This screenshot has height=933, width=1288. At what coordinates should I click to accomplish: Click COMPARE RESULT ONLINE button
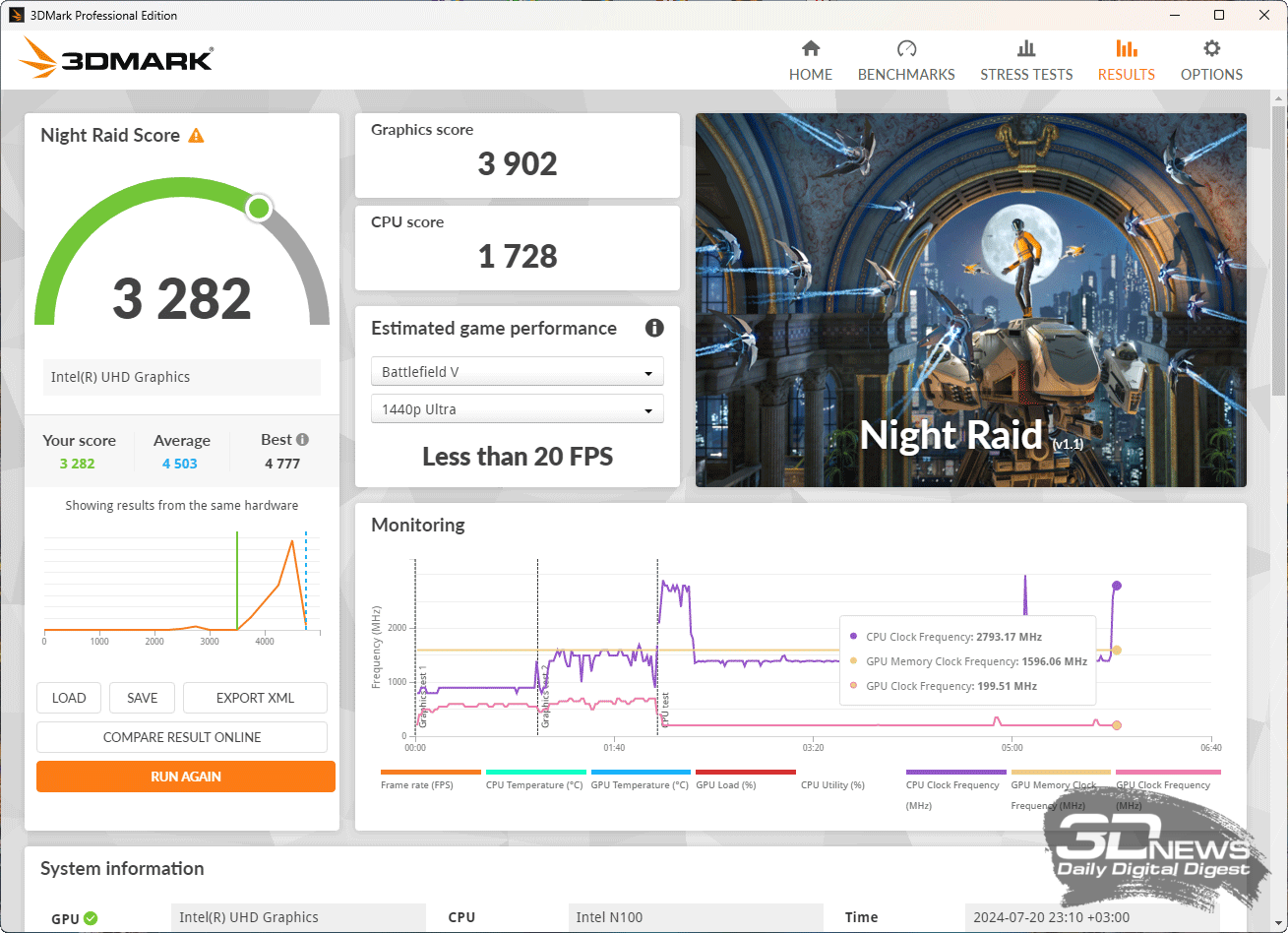click(182, 737)
